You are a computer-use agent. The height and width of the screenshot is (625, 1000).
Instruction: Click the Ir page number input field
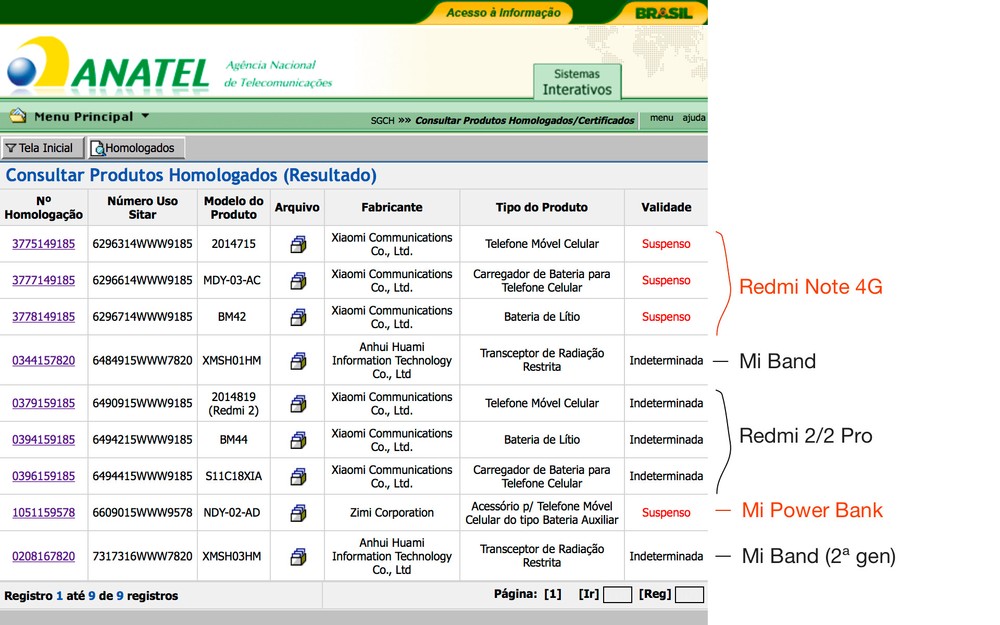617,595
